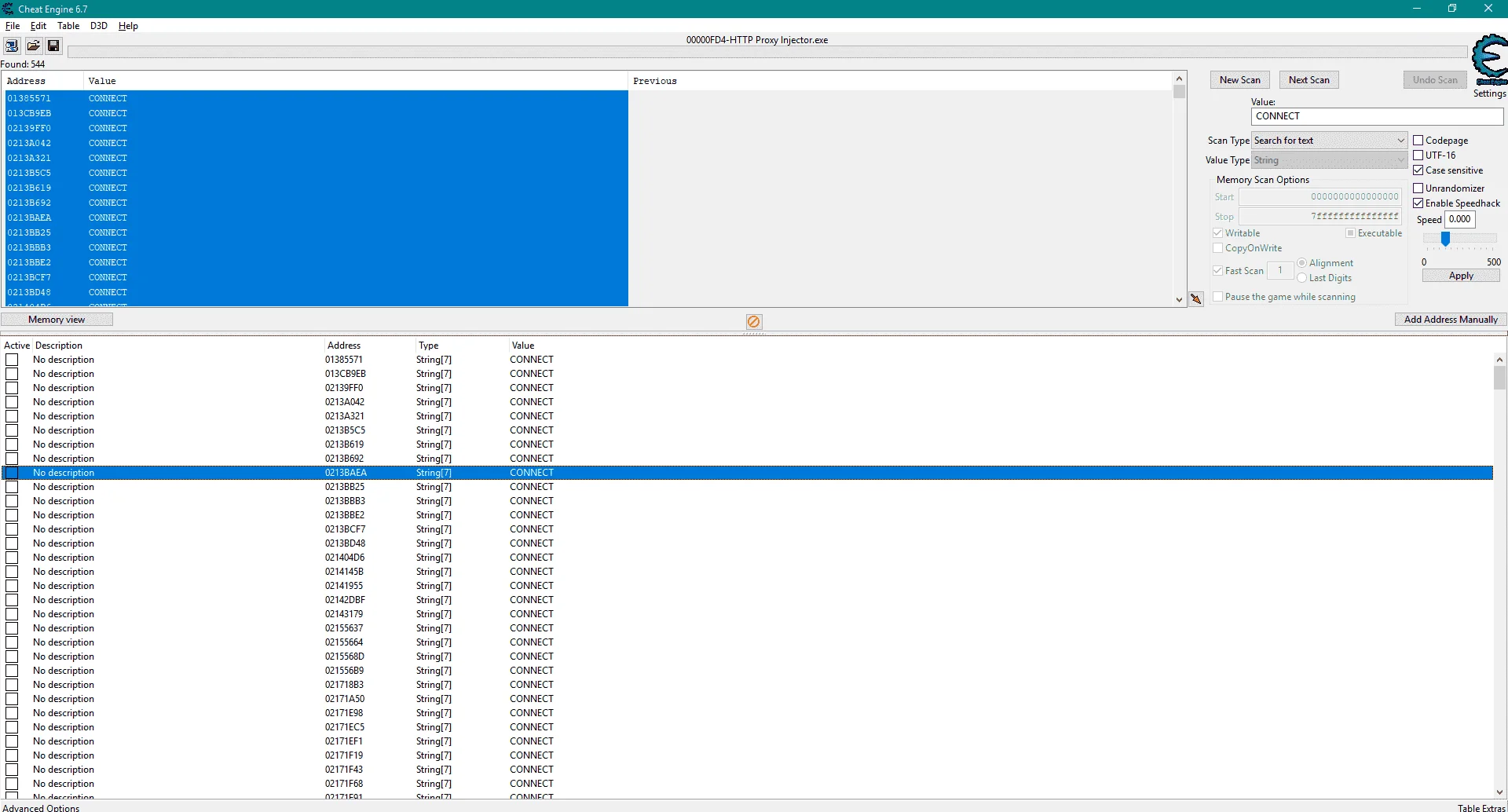Select the table row with address 021404D6
This screenshot has width=1508, height=812.
point(747,558)
